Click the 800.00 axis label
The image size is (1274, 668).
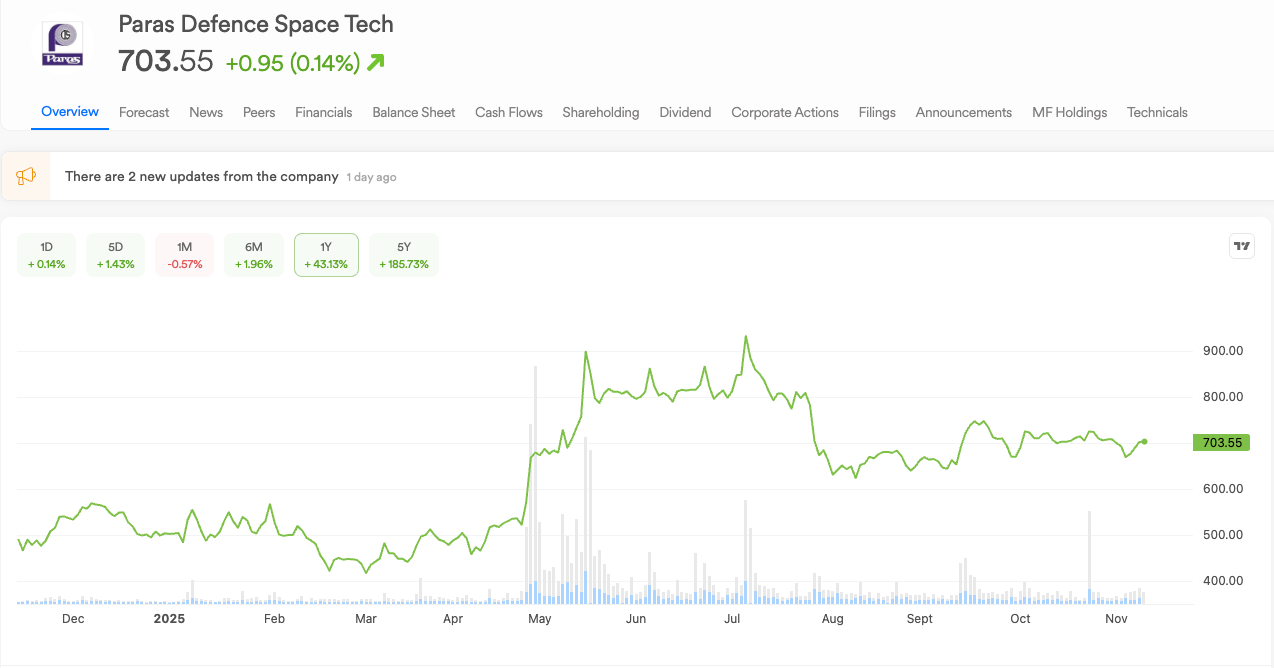tap(1222, 396)
